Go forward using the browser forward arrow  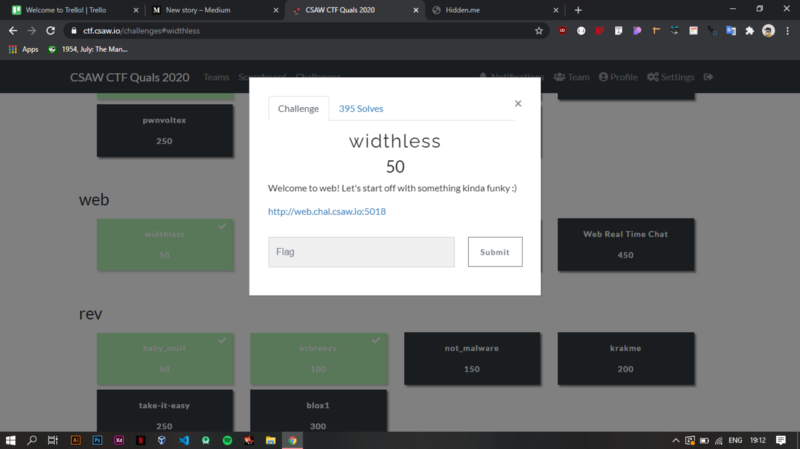click(32, 31)
